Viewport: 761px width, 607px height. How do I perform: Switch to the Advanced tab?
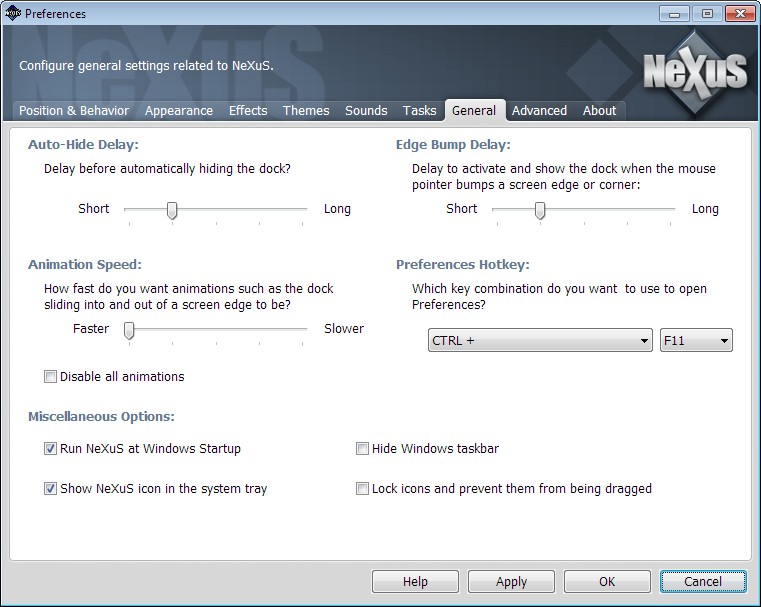(x=539, y=111)
